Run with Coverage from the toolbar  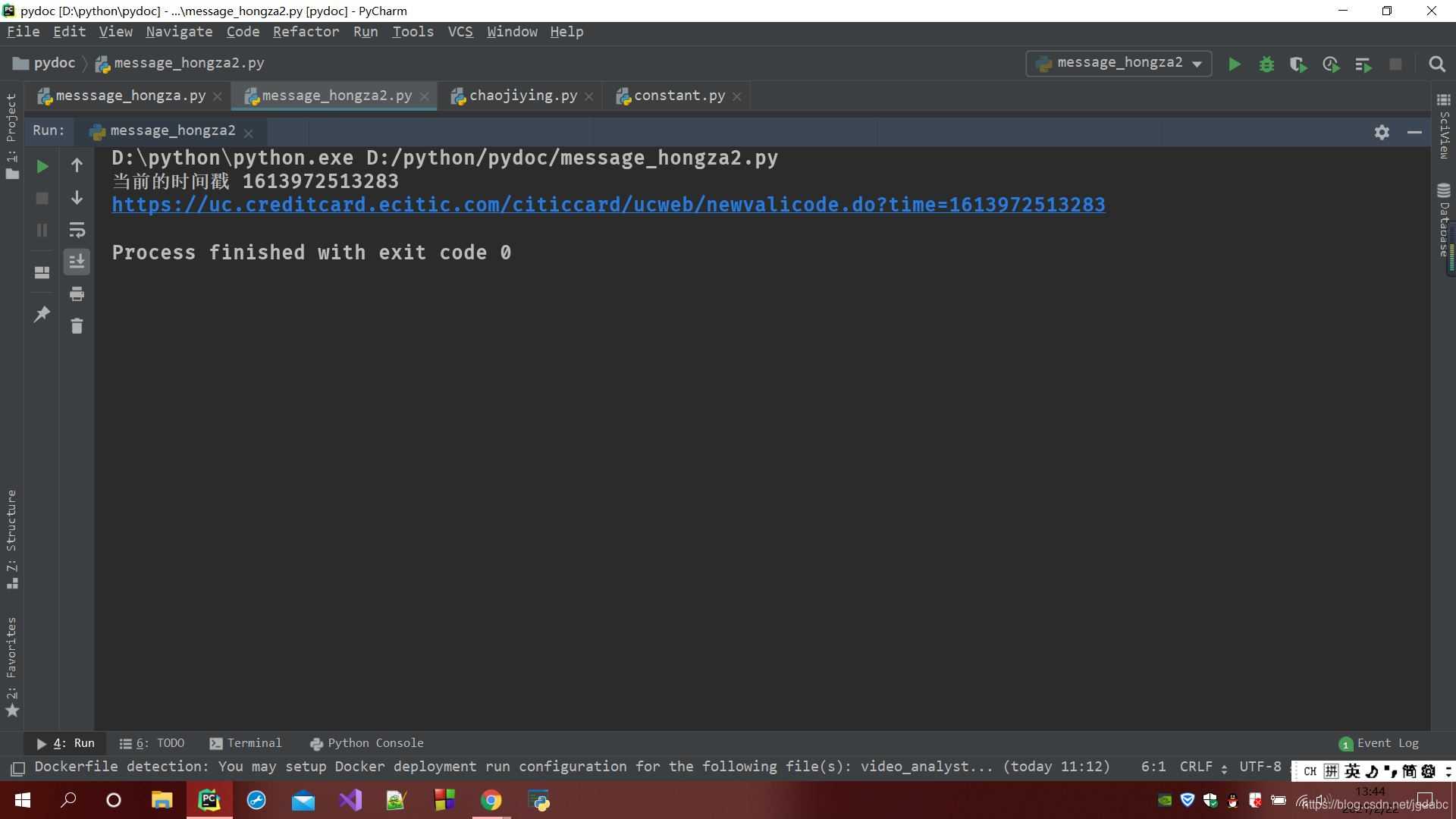[x=1298, y=64]
